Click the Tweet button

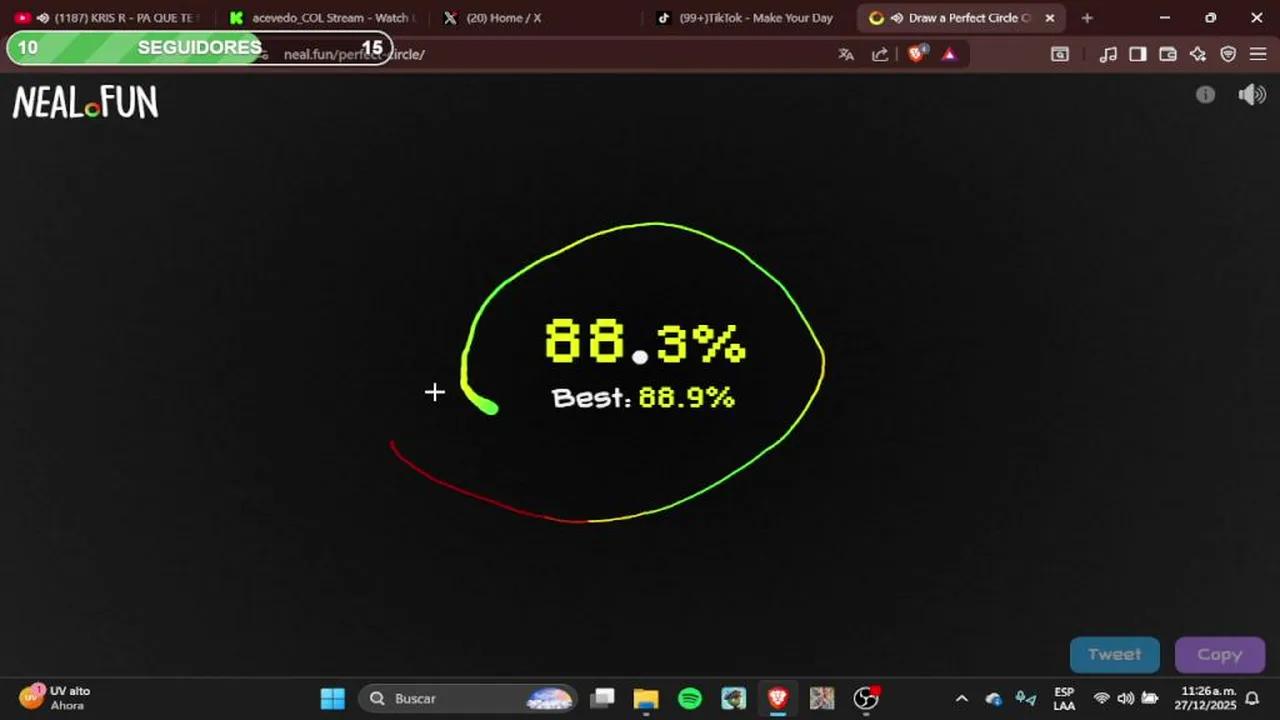(x=1115, y=655)
